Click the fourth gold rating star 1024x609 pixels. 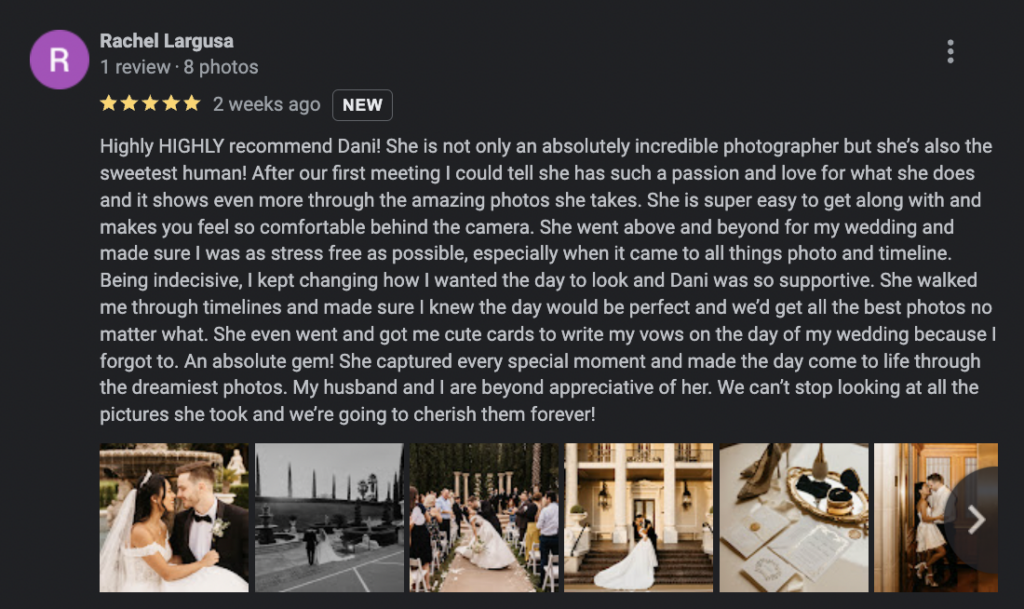(x=171, y=103)
